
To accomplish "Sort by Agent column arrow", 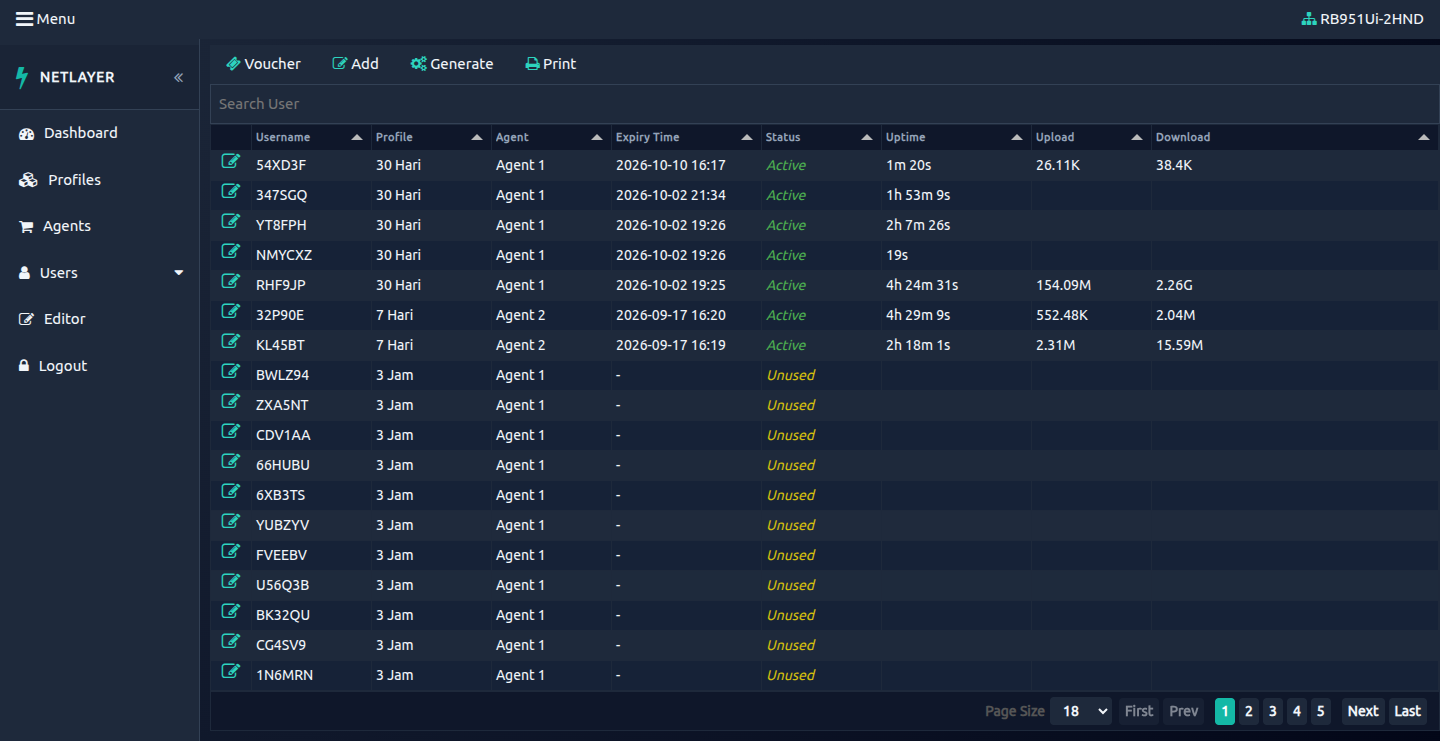I will point(597,137).
